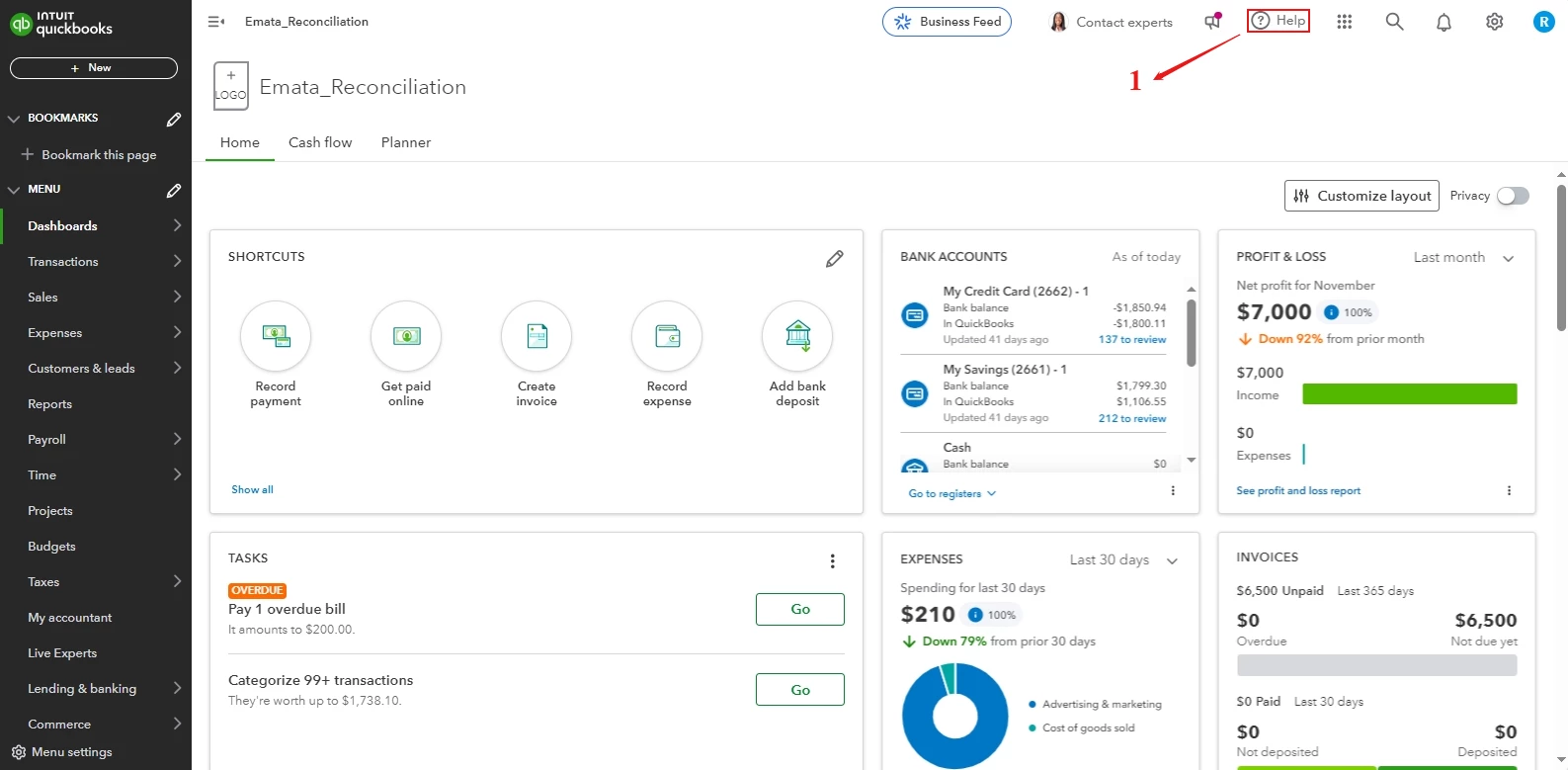Open the See profit and loss report link

1298,491
